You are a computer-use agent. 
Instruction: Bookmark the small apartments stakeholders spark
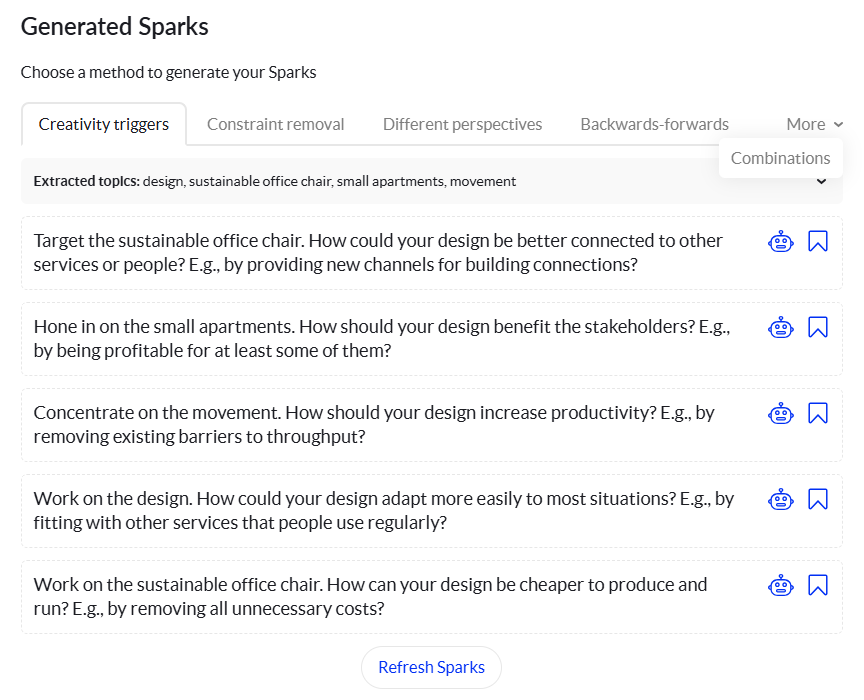(818, 327)
